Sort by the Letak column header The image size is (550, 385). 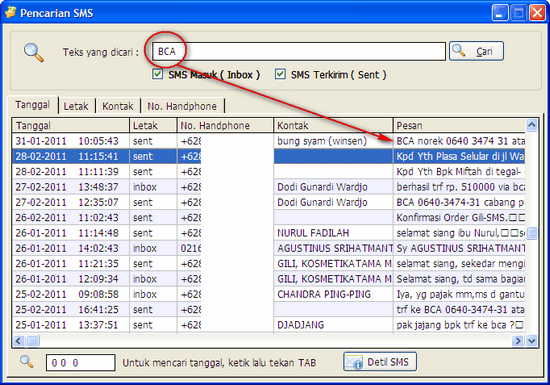click(x=153, y=125)
